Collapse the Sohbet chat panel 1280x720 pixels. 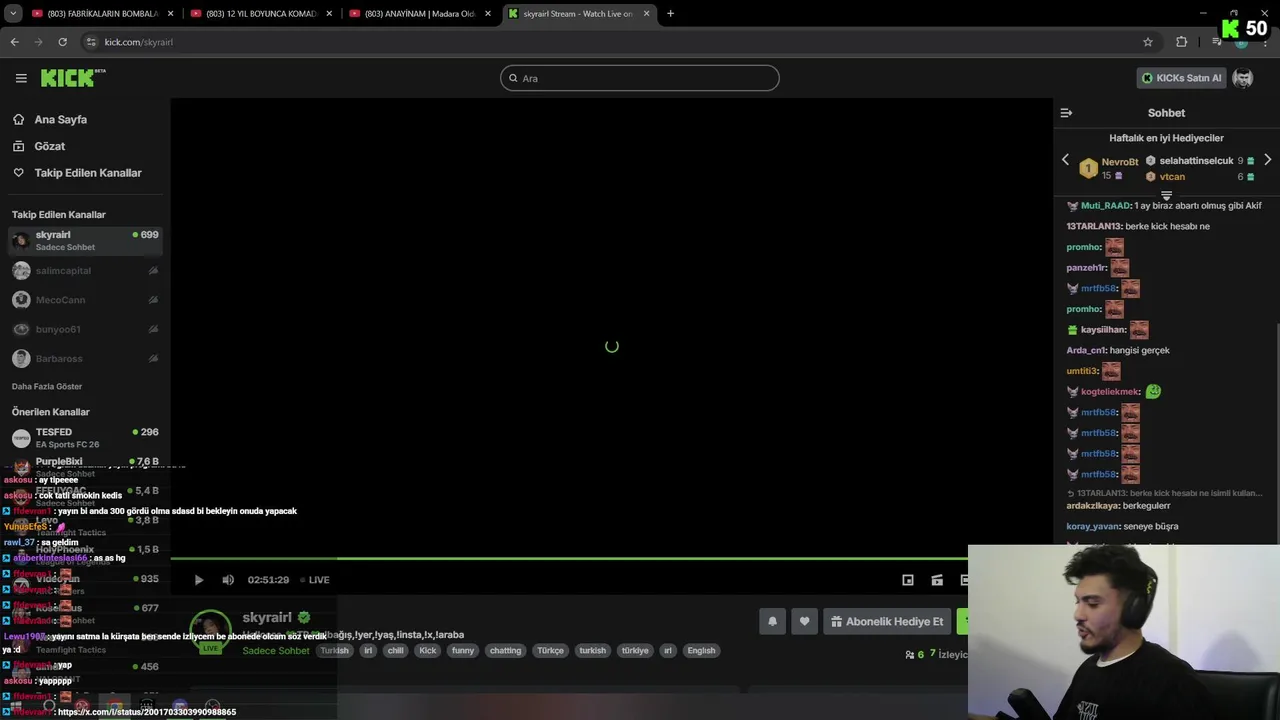(x=1066, y=113)
